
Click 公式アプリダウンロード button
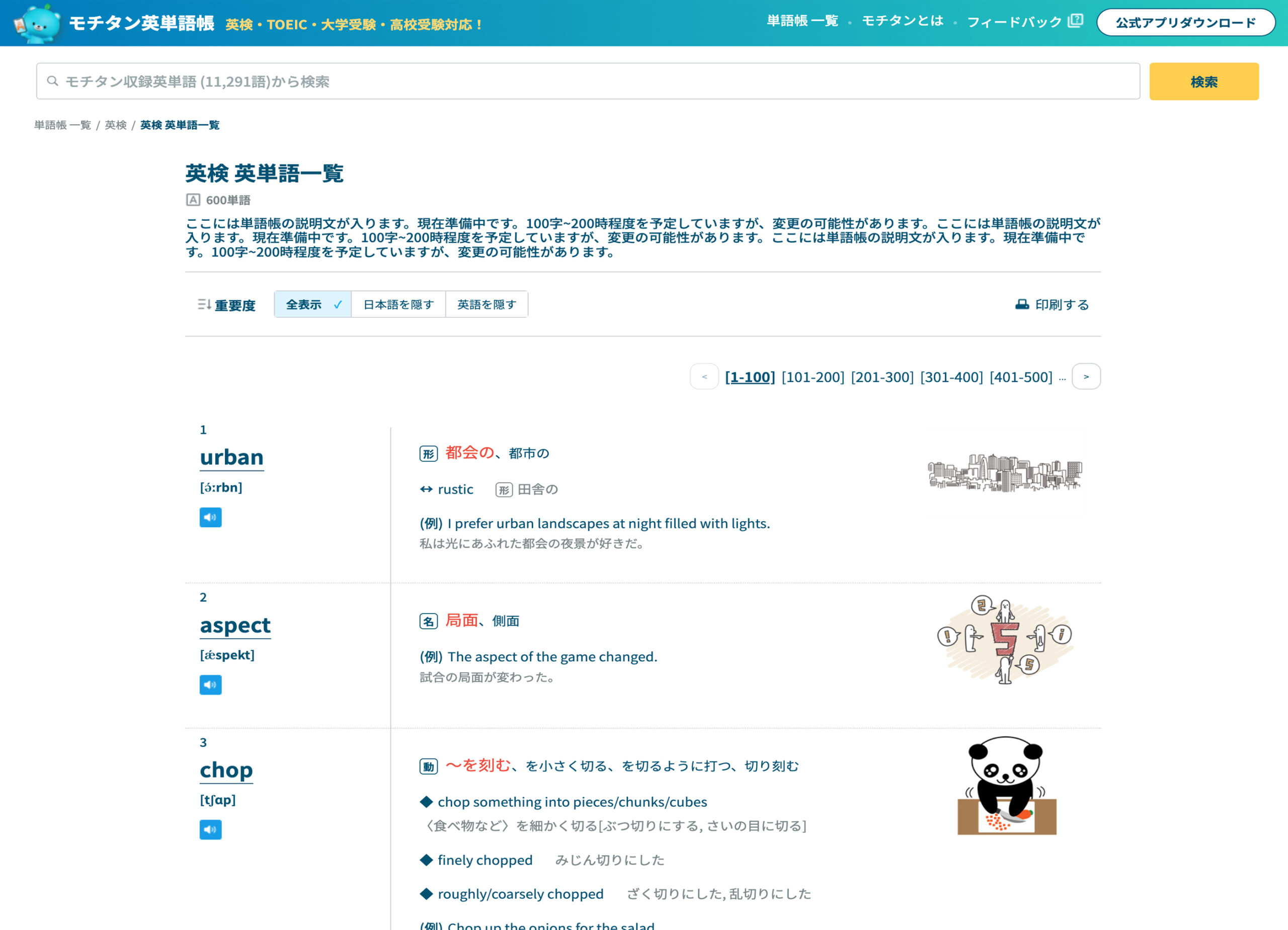coord(1185,23)
